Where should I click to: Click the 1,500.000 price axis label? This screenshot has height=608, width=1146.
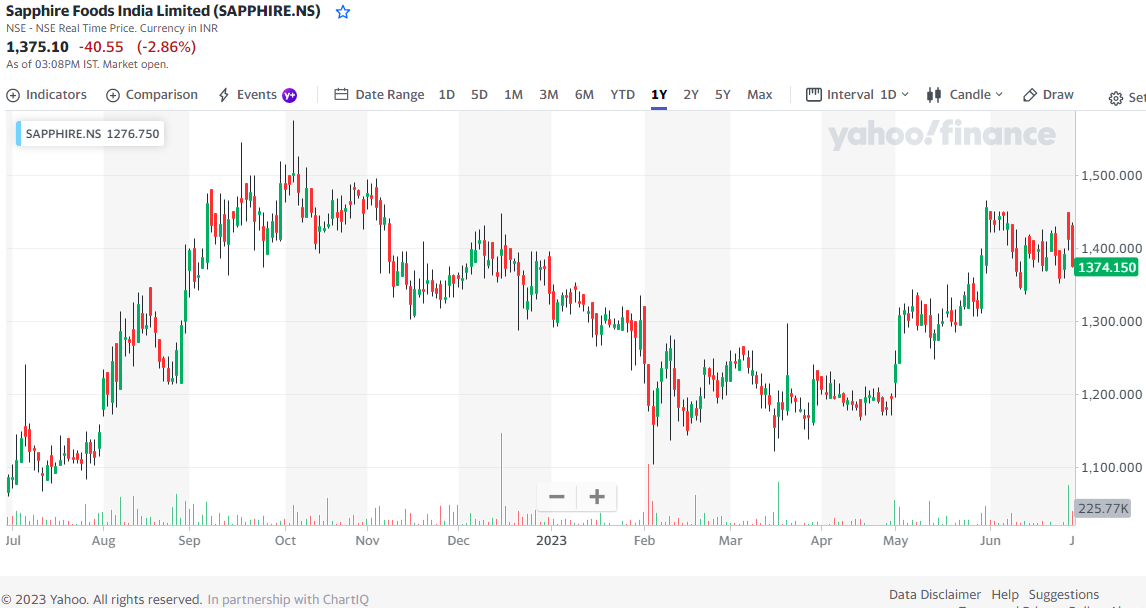tap(1112, 175)
